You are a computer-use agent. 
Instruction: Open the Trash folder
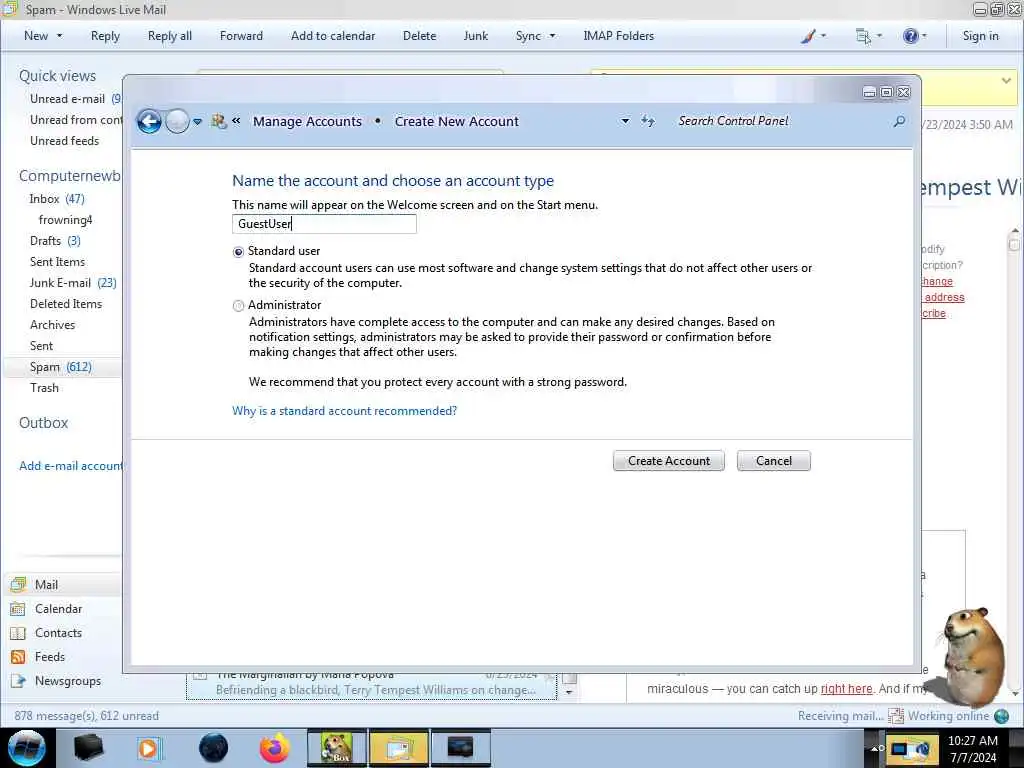pos(44,388)
